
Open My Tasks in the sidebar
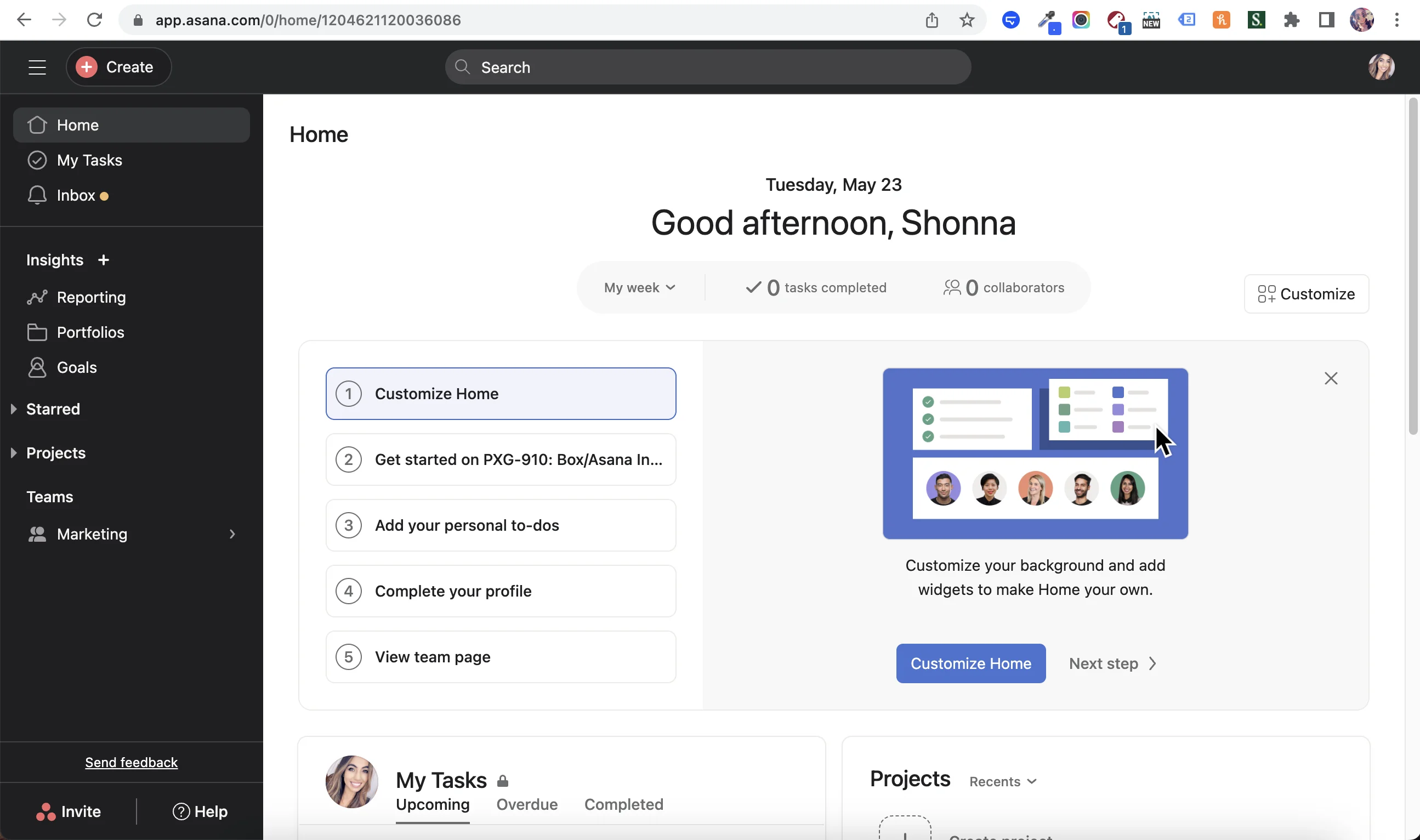[x=131, y=160]
